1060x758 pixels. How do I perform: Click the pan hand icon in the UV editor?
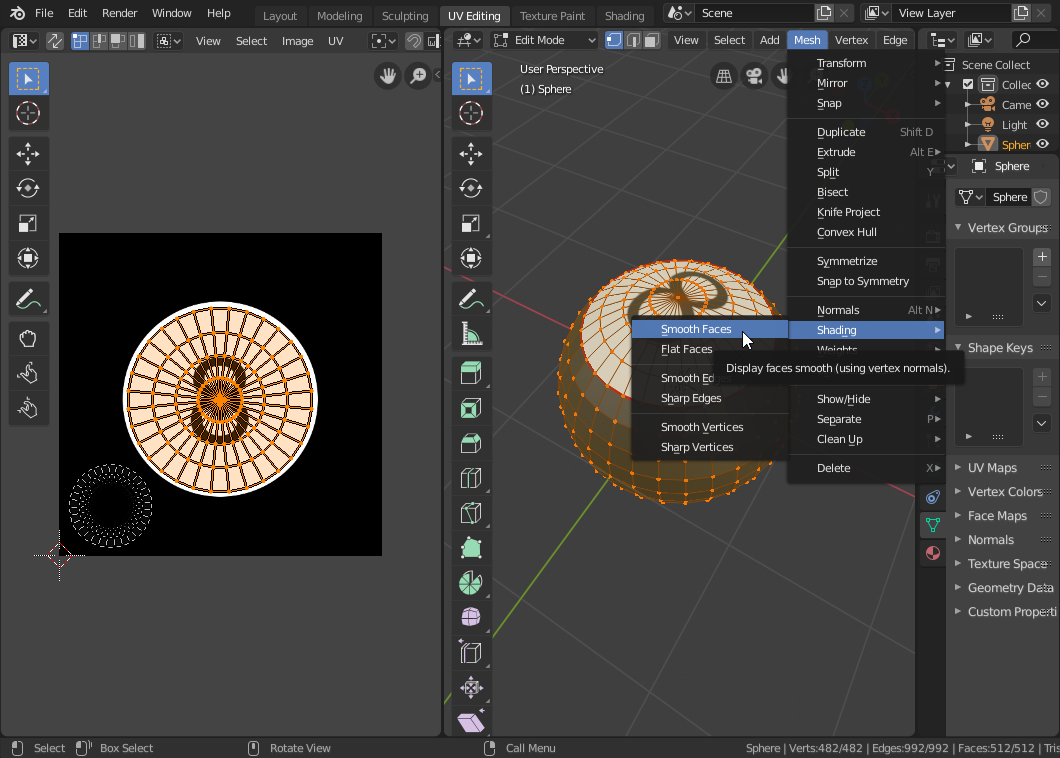pyautogui.click(x=387, y=76)
